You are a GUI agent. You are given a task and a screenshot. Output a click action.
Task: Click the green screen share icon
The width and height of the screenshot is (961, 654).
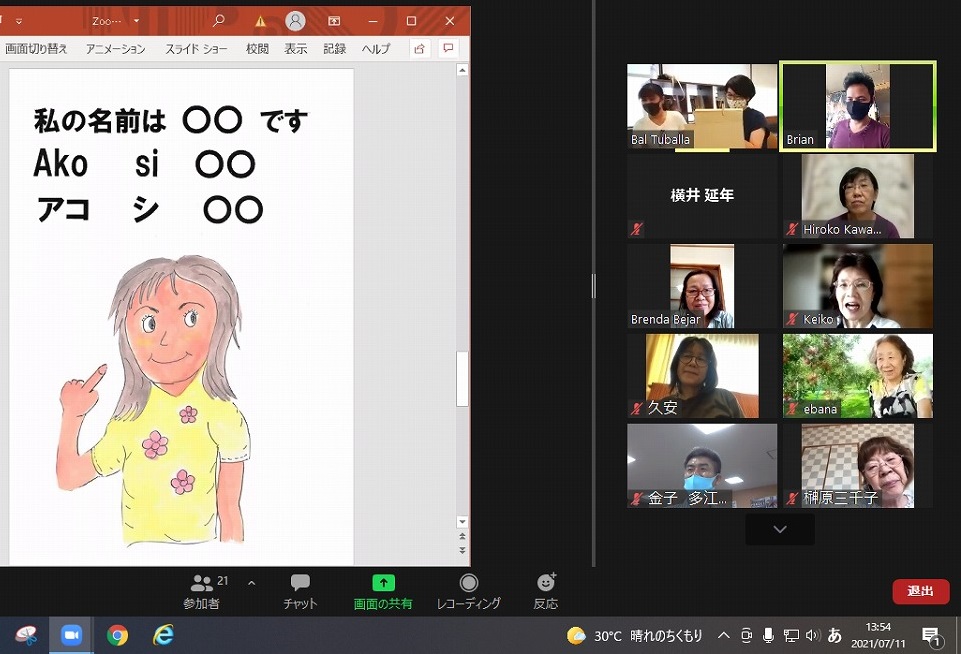point(383,583)
